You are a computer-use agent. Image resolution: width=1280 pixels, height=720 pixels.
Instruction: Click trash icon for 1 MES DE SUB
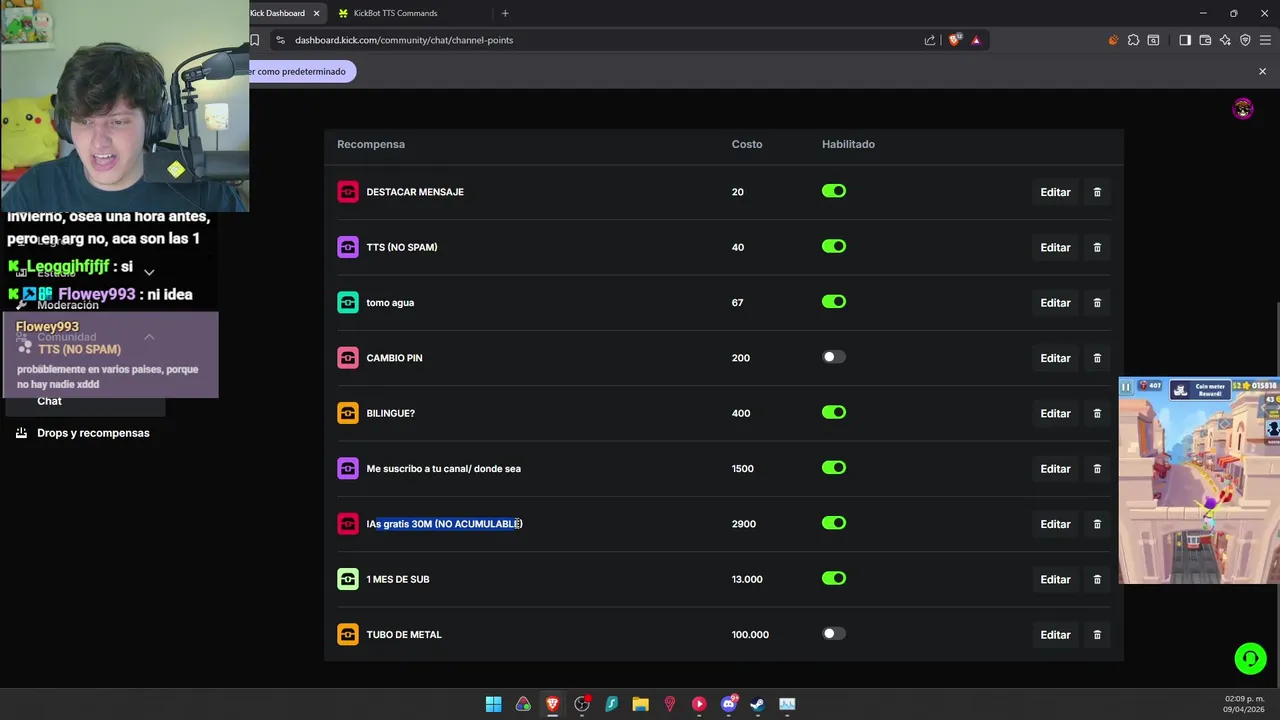1097,579
